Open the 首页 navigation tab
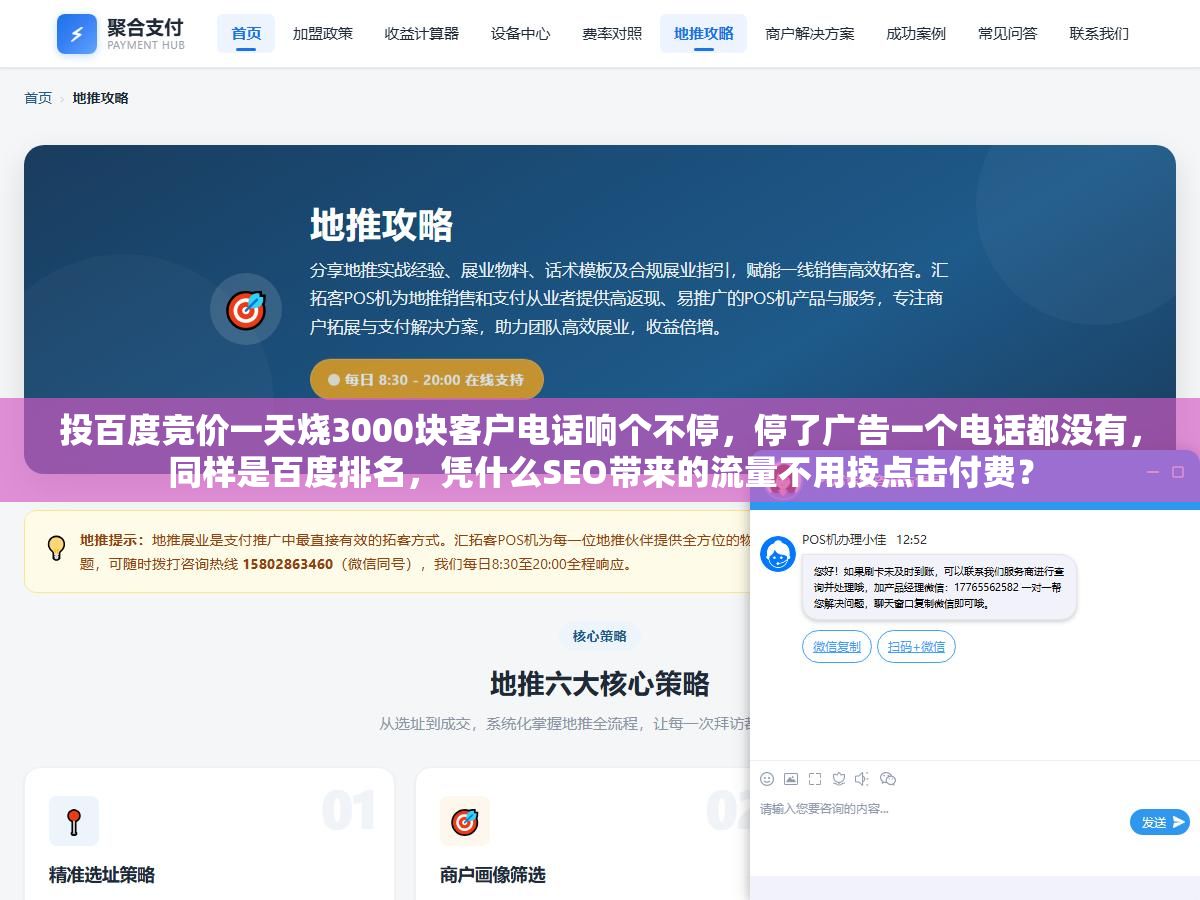Viewport: 1200px width, 900px height. [x=246, y=34]
